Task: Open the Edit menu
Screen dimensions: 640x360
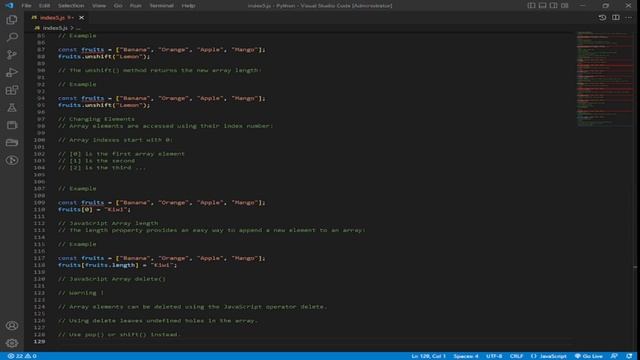Action: pyautogui.click(x=44, y=5)
